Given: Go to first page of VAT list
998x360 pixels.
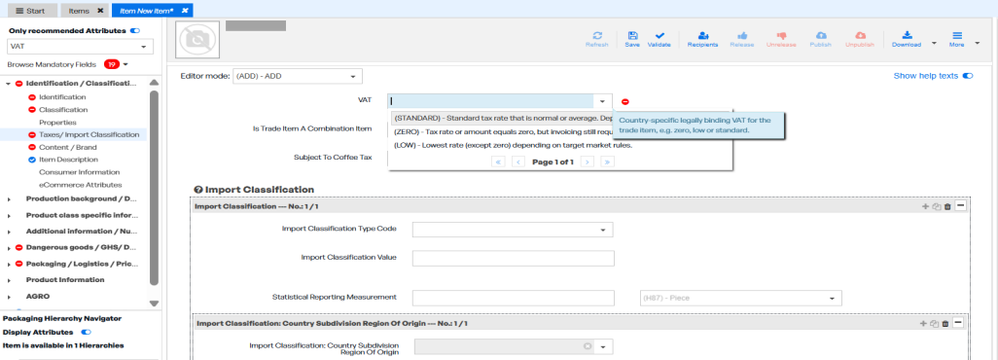Looking at the screenshot, I should pyautogui.click(x=498, y=162).
